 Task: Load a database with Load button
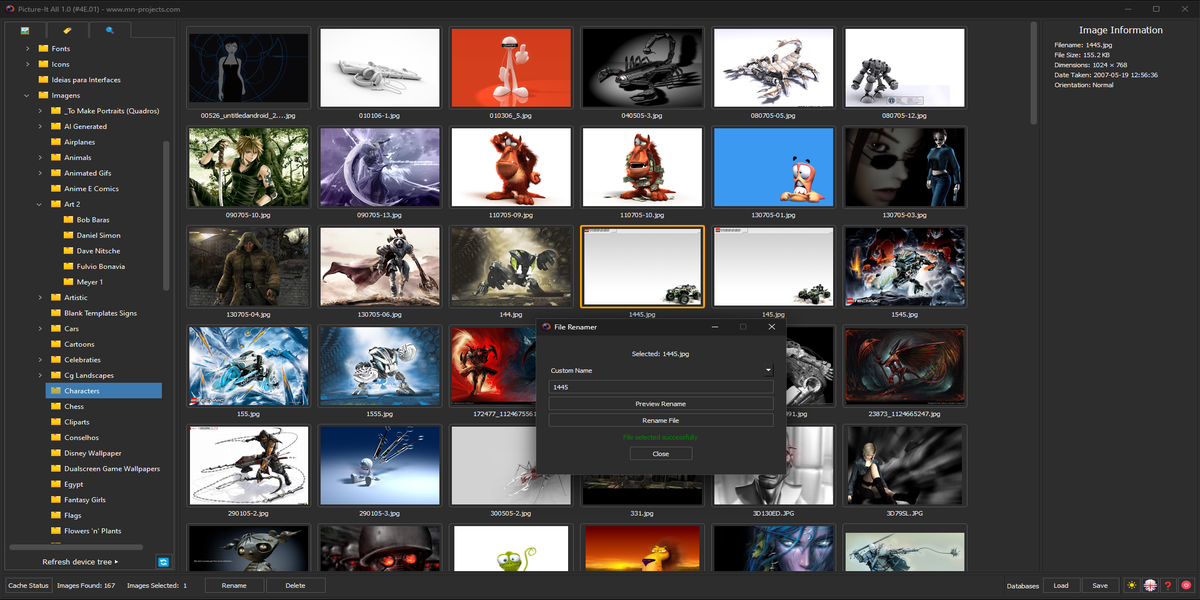pos(1061,585)
